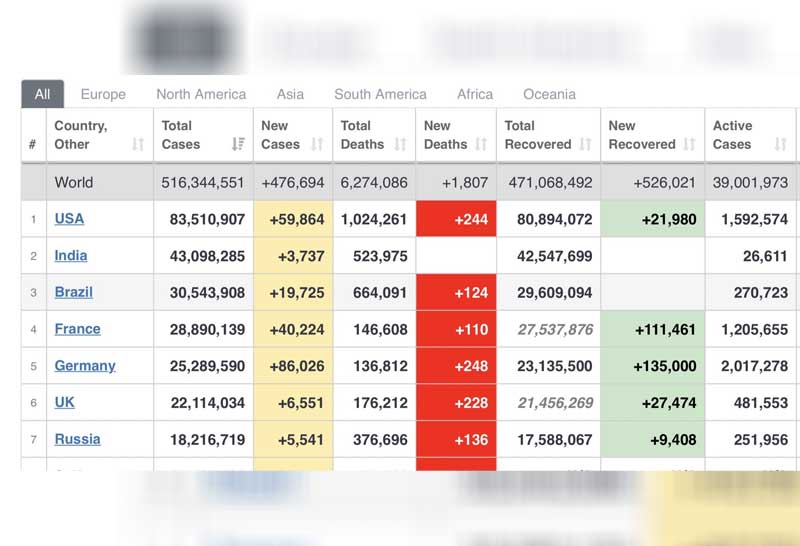Show the Asia region tab

290,94
